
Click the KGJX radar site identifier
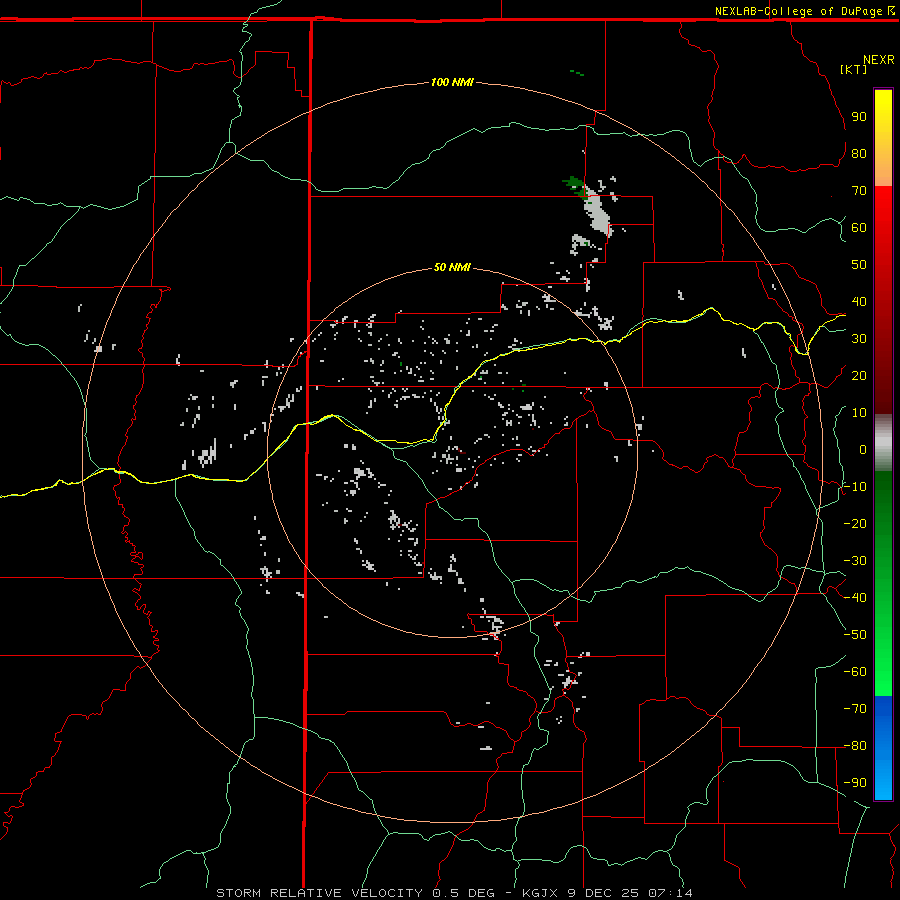(x=540, y=893)
